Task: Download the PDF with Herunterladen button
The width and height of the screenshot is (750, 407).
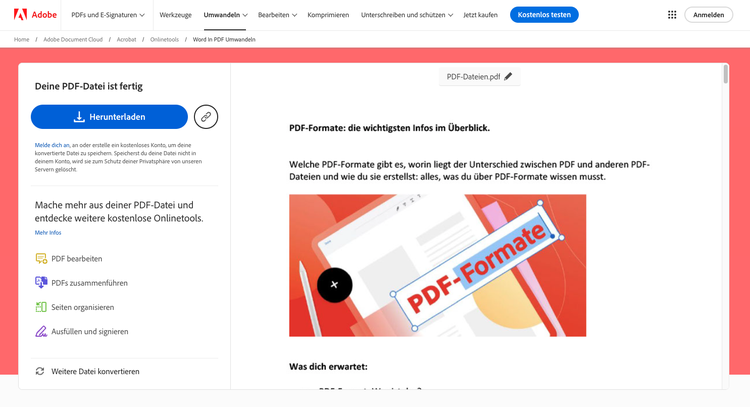Action: pyautogui.click(x=109, y=117)
